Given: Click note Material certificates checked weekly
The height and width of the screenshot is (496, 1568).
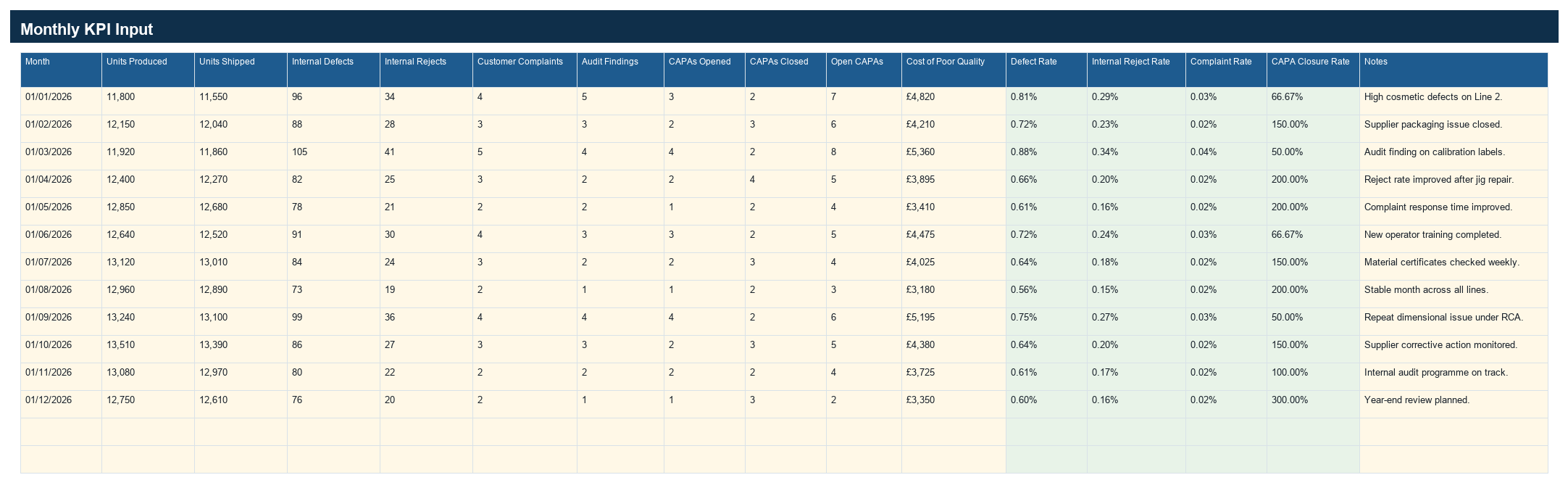Looking at the screenshot, I should (x=1454, y=267).
